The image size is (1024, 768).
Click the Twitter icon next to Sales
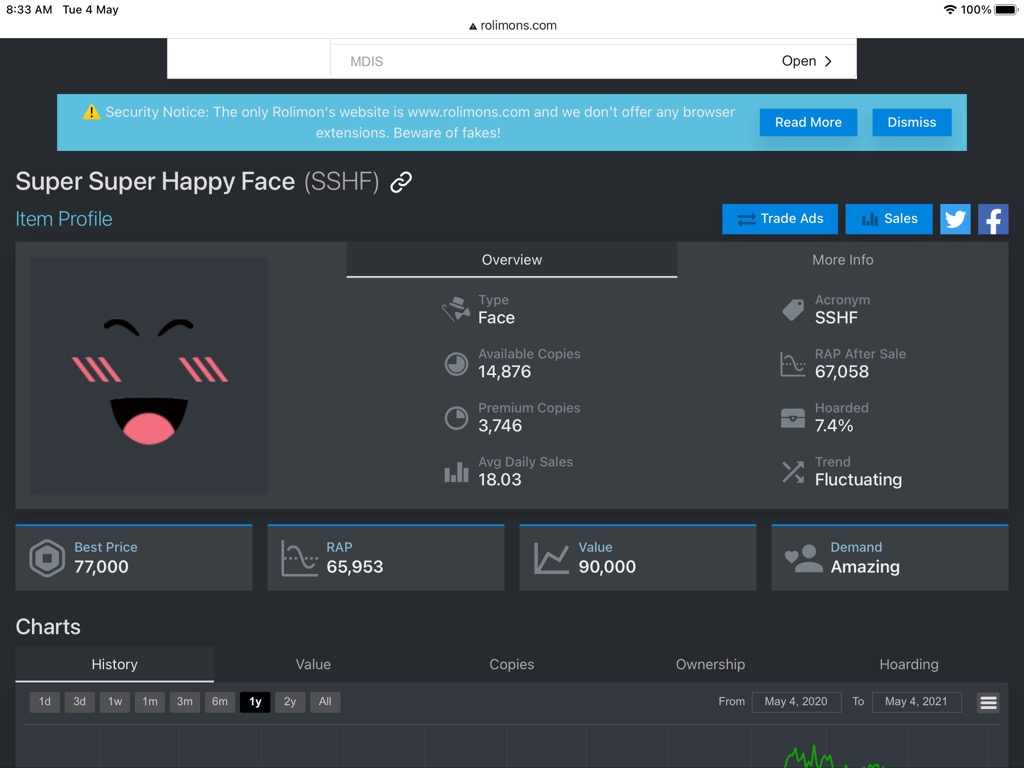coord(955,219)
